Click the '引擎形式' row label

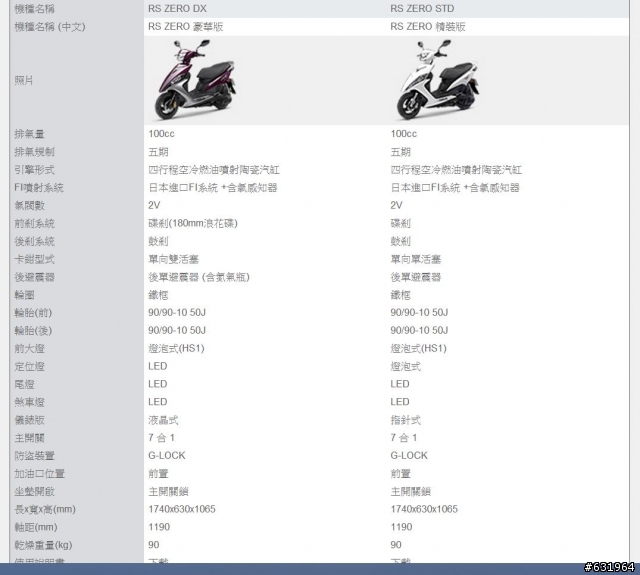coord(34,170)
